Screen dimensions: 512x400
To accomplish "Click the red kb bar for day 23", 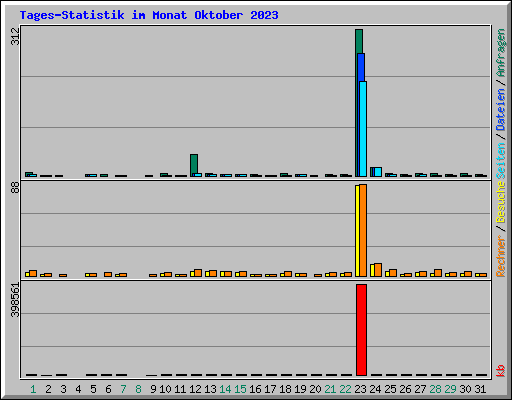I will coord(361,330).
